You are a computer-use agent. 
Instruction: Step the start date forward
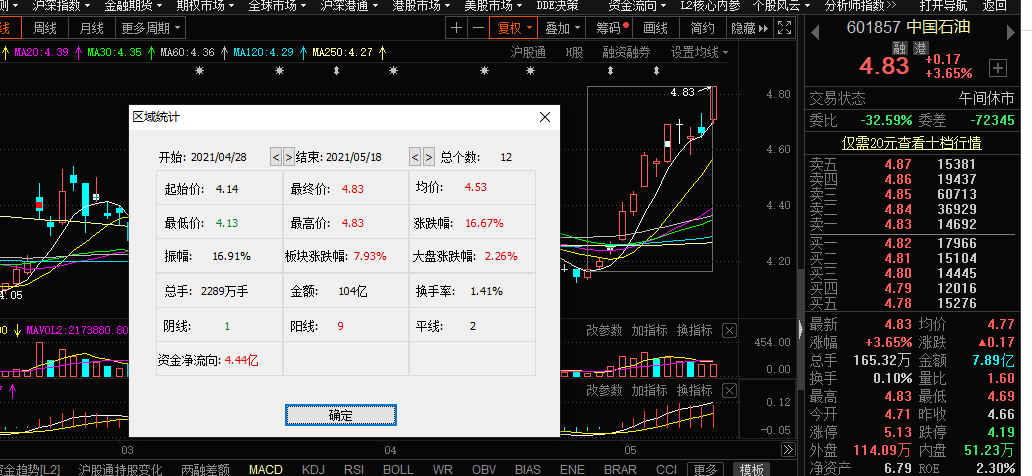point(288,157)
